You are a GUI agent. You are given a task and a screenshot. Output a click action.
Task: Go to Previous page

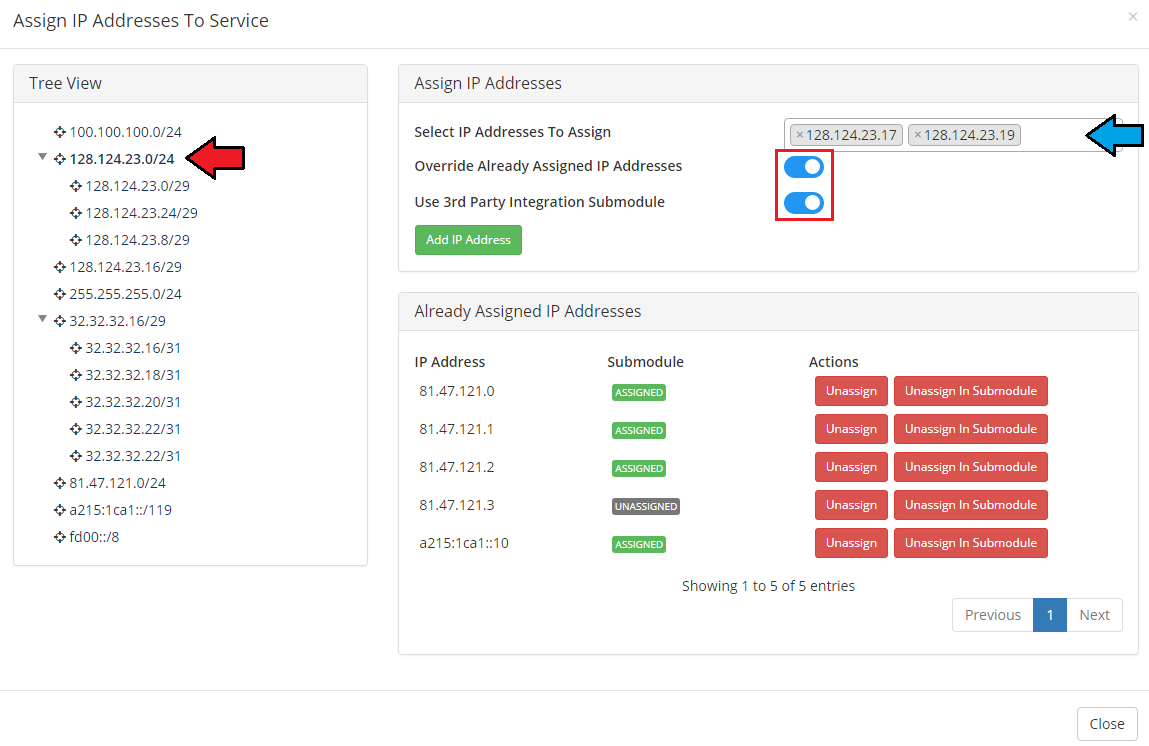992,615
